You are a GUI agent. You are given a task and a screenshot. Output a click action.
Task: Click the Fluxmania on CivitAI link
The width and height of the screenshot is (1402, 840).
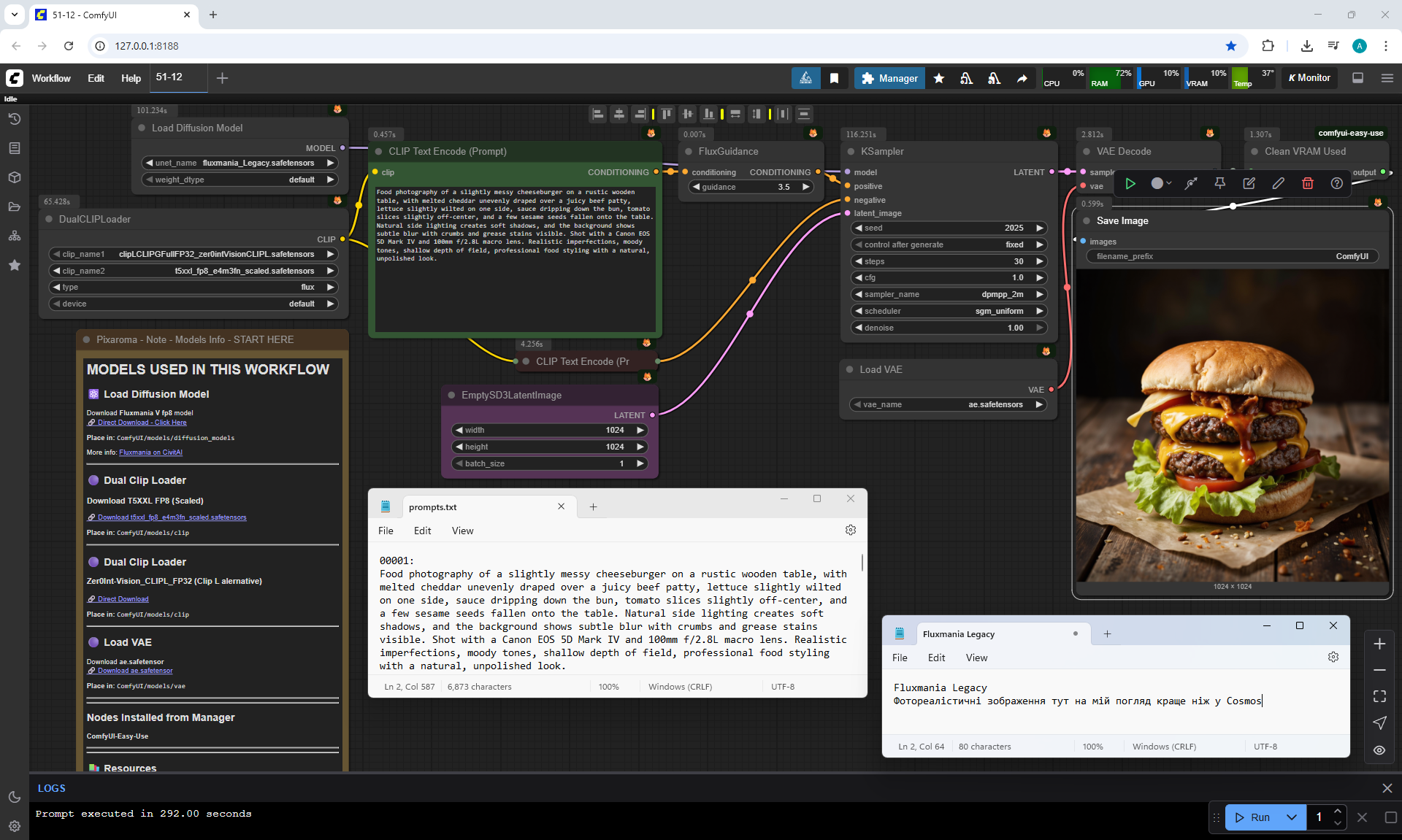tap(150, 452)
